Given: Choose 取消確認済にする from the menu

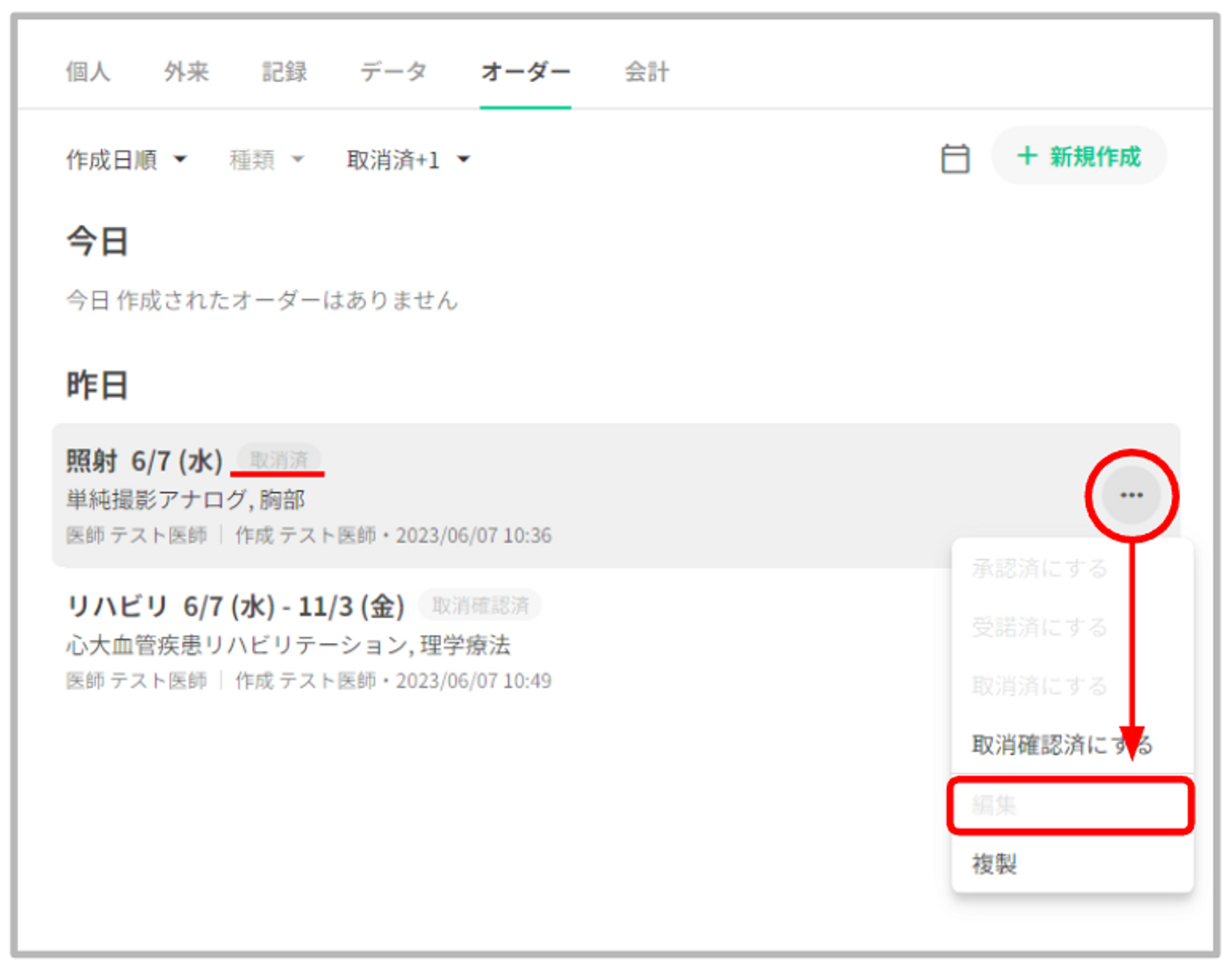Looking at the screenshot, I should [1061, 745].
